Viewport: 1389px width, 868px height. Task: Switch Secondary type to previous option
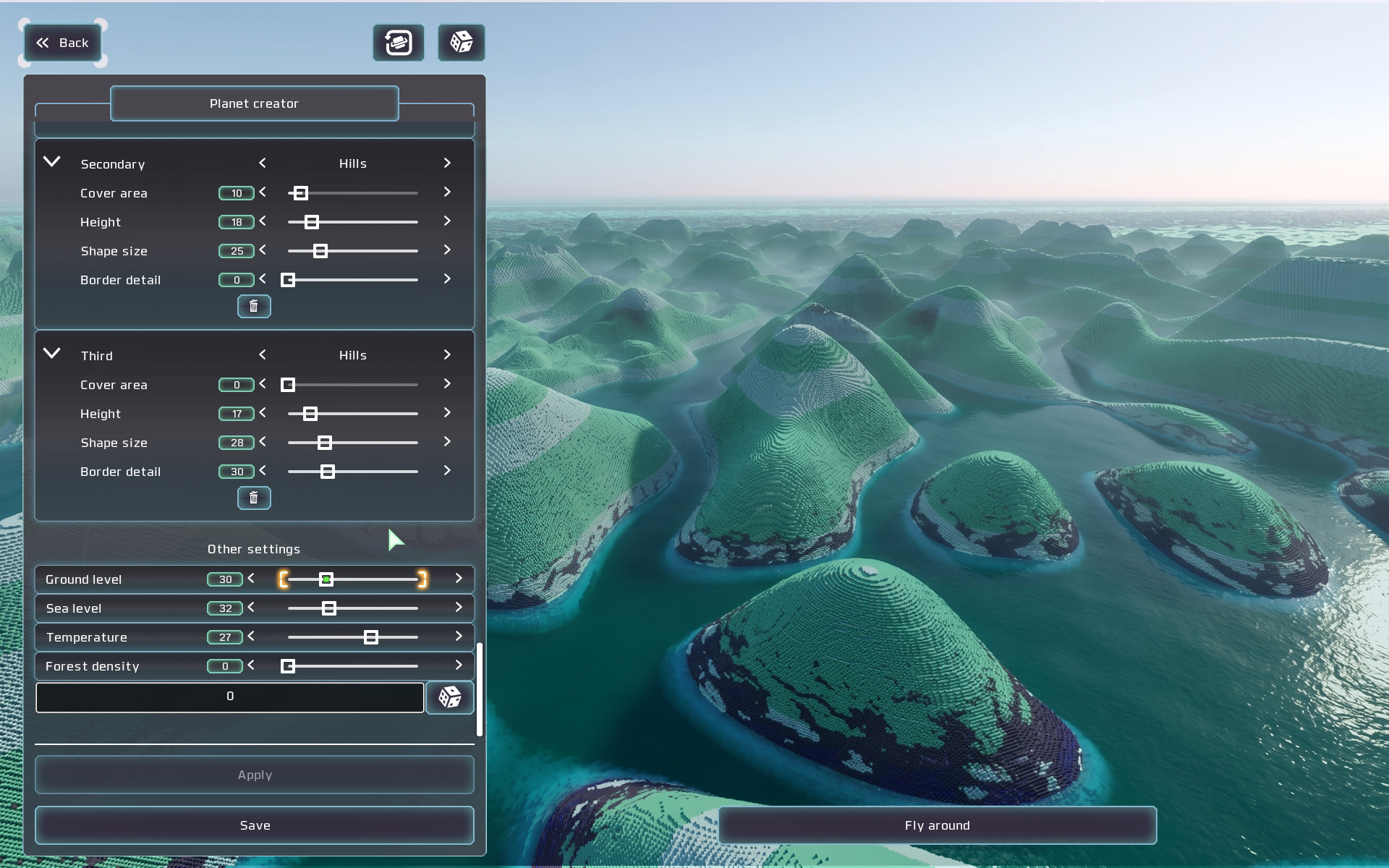coord(263,163)
